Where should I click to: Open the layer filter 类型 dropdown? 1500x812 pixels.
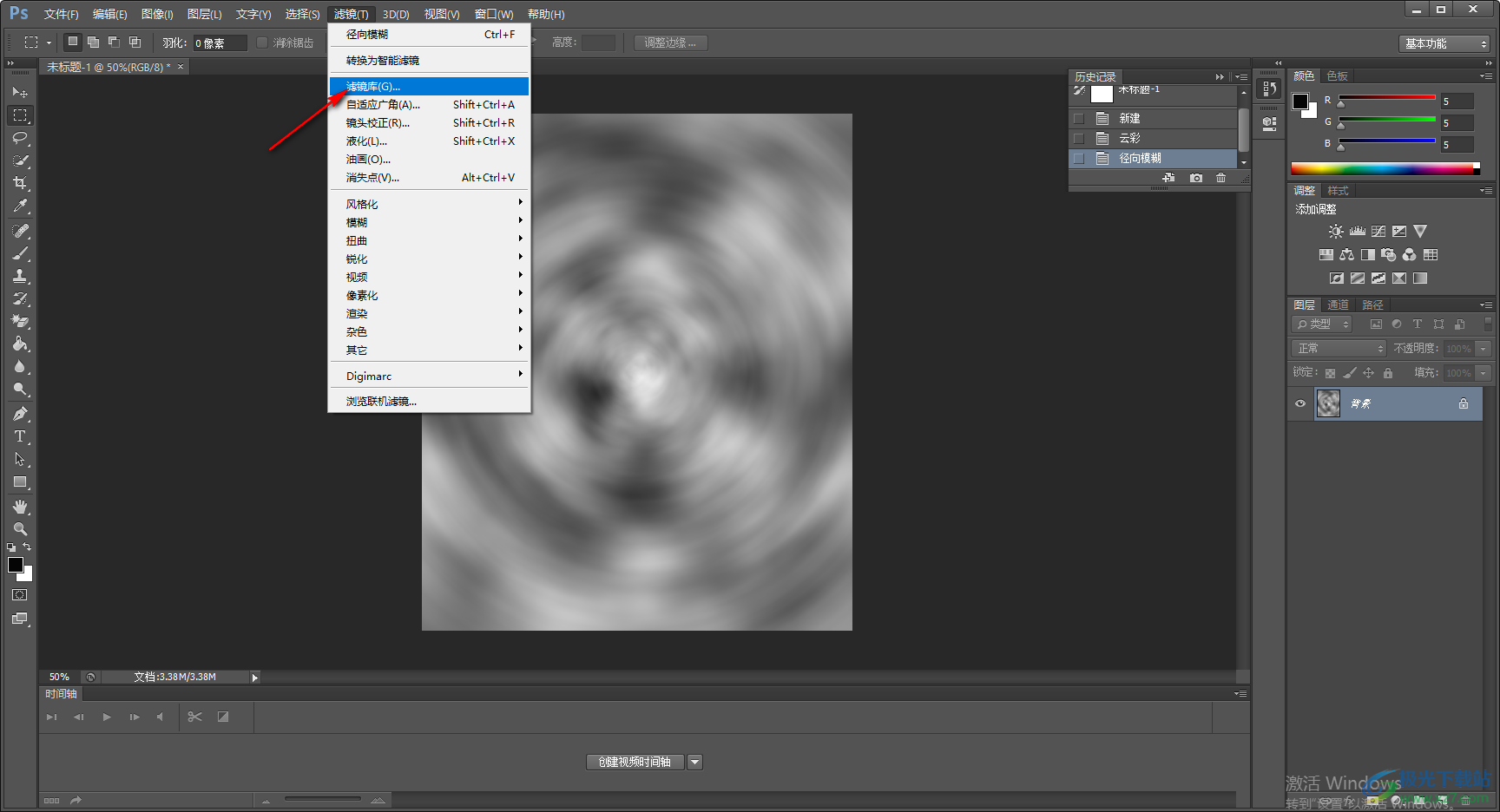[x=1322, y=324]
